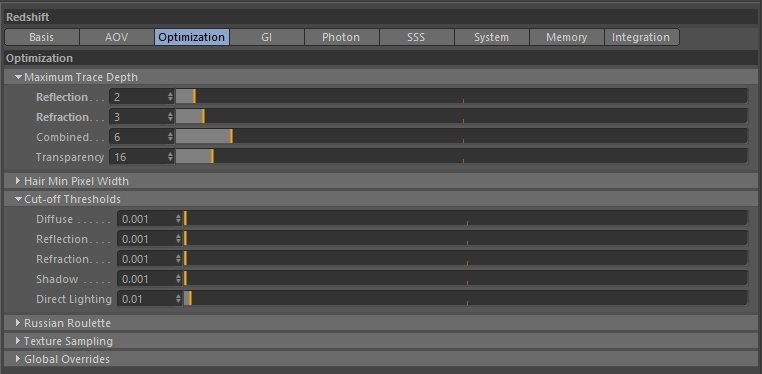Click the trace depth Refraction spinner arrows

tap(170, 117)
